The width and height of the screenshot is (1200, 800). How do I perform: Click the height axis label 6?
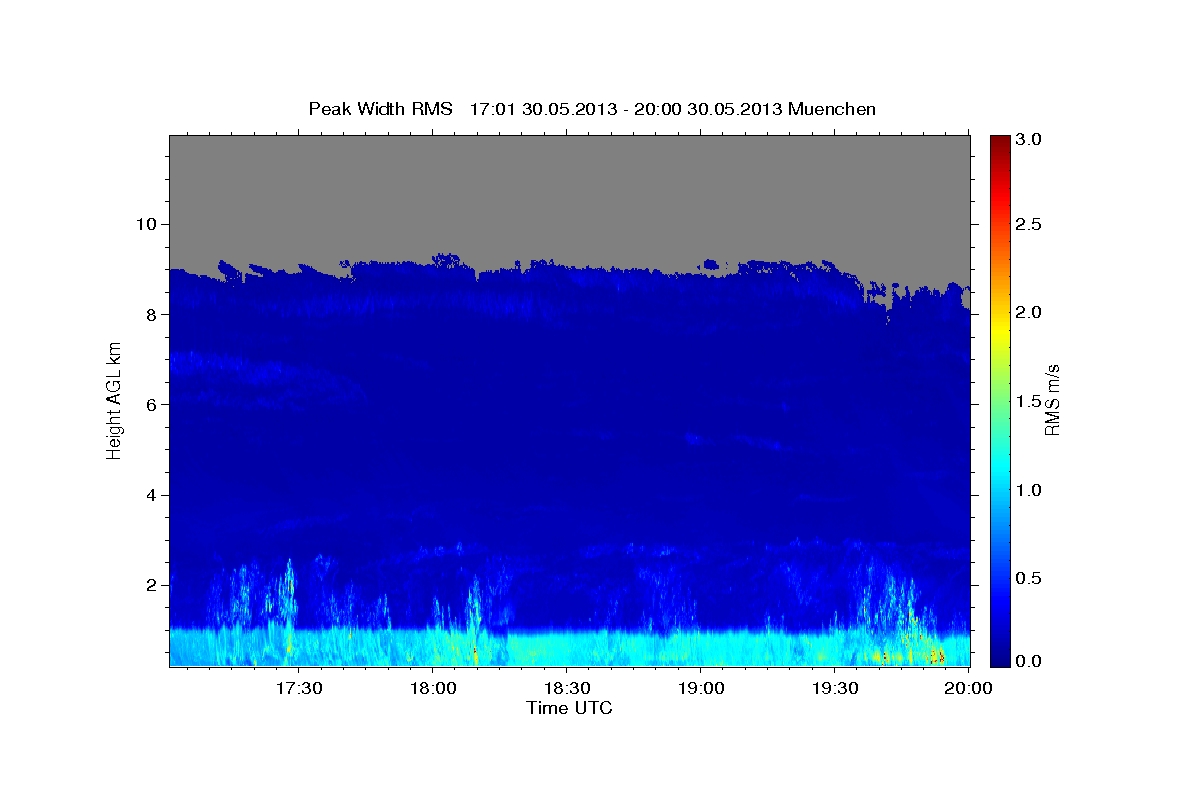(154, 404)
